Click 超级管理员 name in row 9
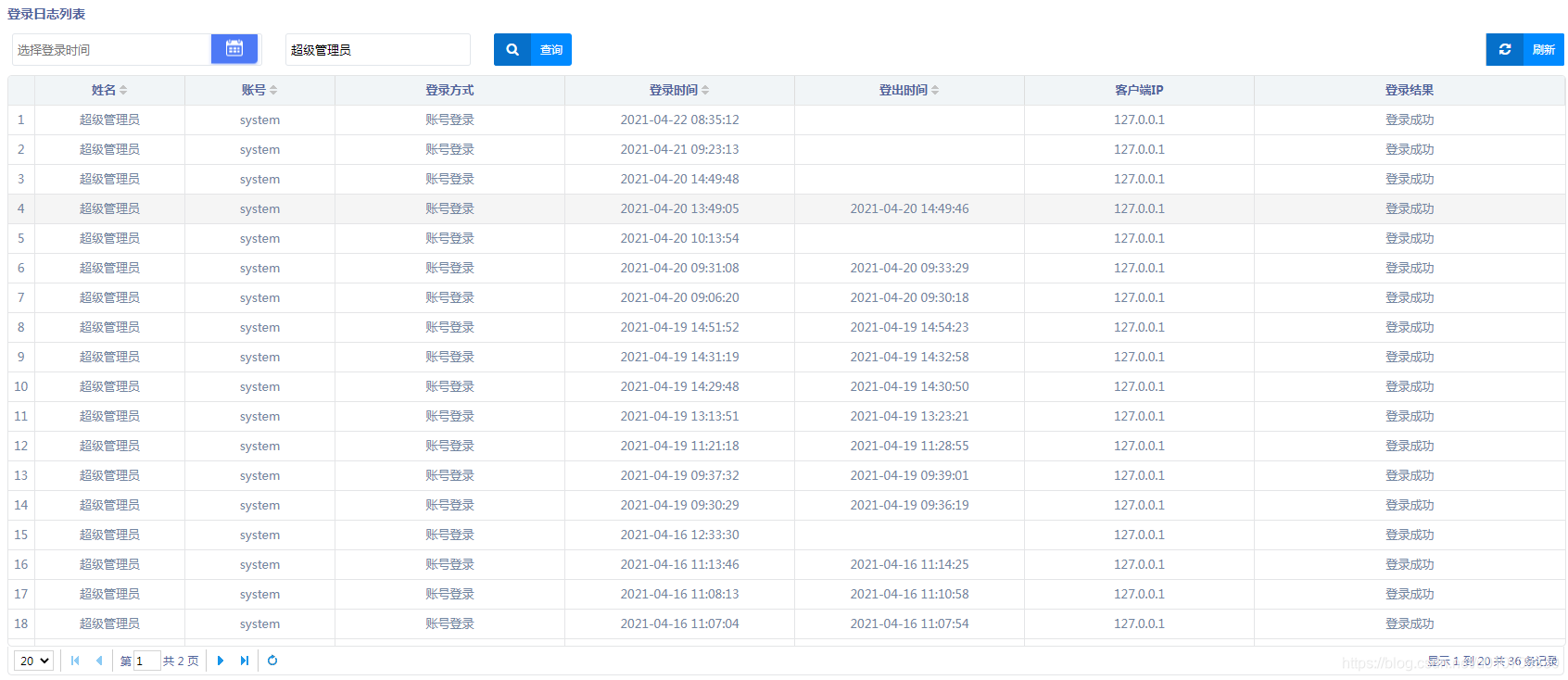This screenshot has height=680, width=1568. point(109,357)
